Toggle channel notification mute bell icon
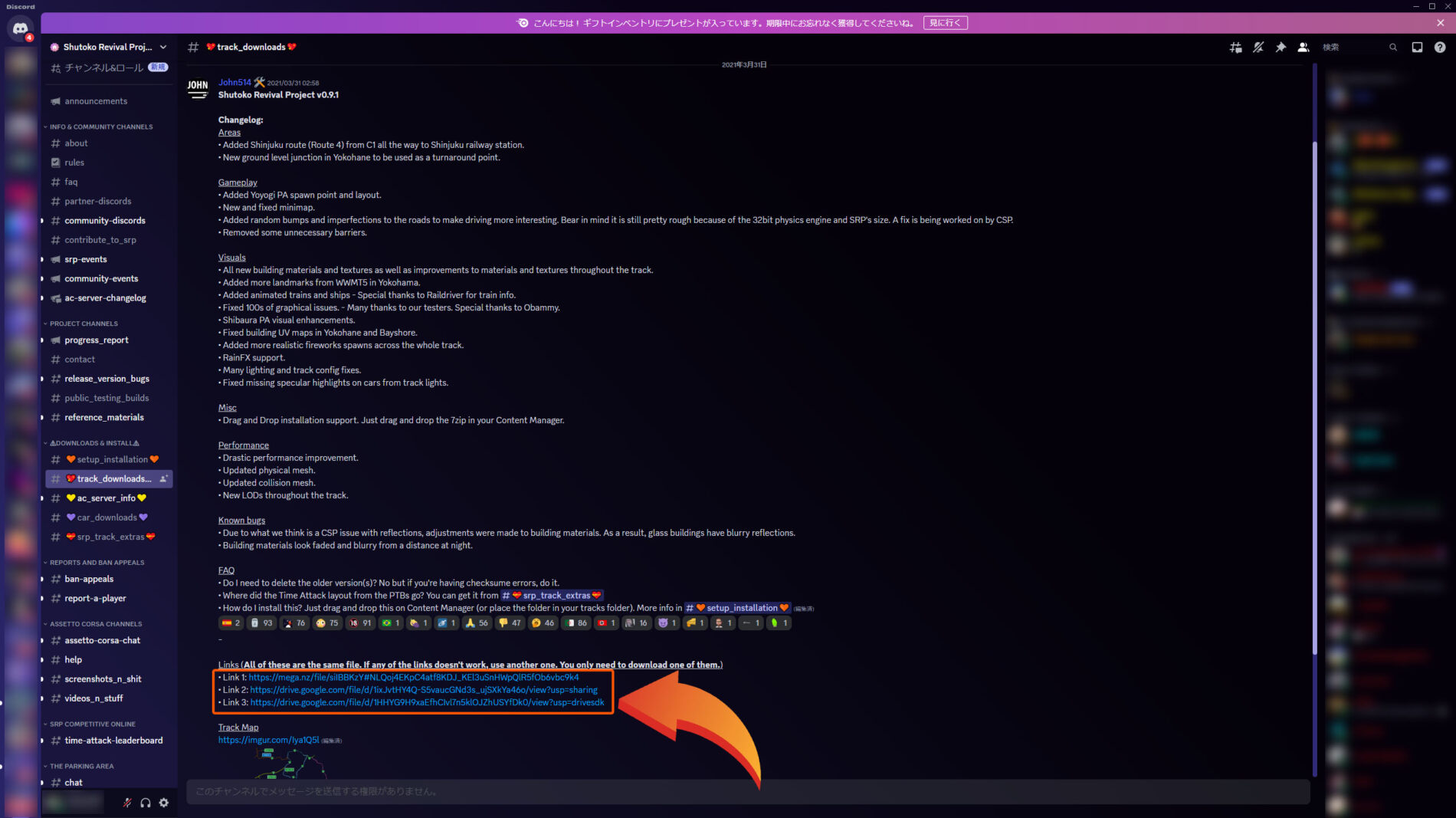Viewport: 1456px width, 818px height. click(x=1258, y=48)
